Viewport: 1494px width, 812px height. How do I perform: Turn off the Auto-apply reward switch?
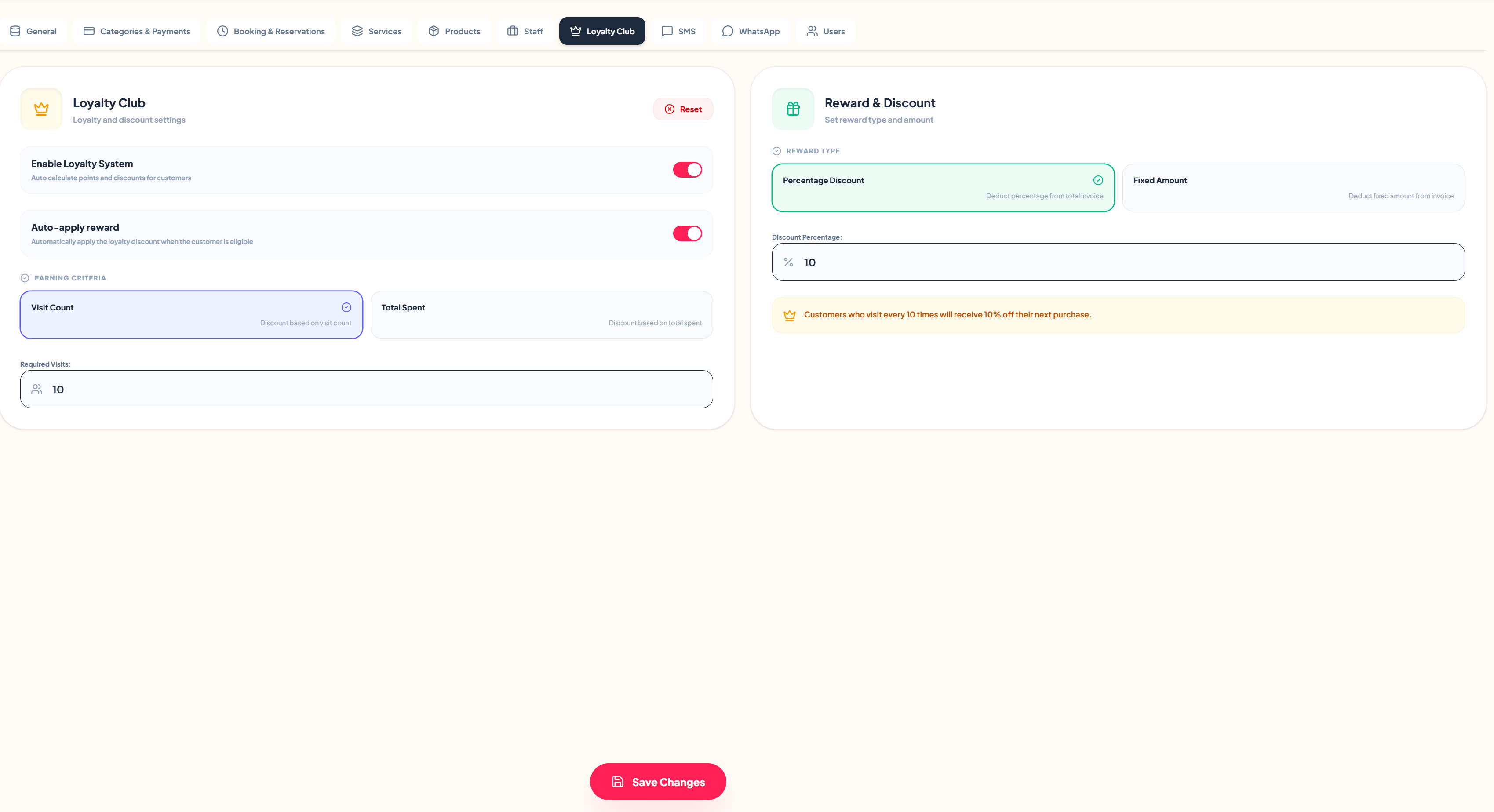[687, 234]
